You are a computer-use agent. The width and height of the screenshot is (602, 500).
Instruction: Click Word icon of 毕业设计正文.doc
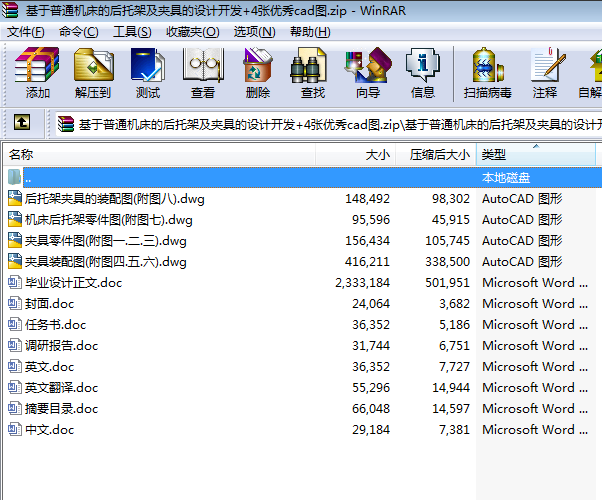(x=15, y=282)
